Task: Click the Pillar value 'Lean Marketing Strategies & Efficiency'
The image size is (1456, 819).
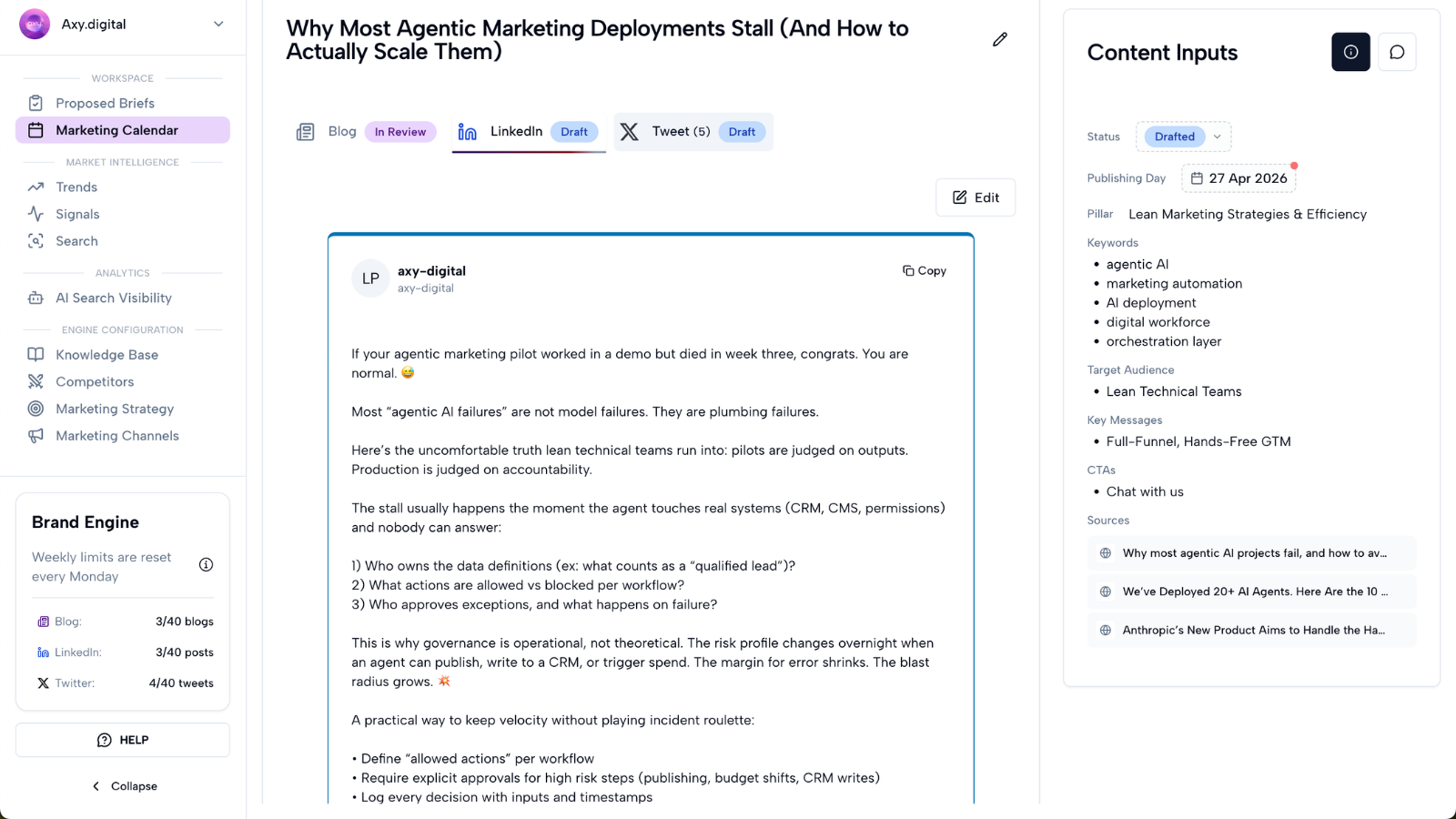Action: pos(1248,215)
